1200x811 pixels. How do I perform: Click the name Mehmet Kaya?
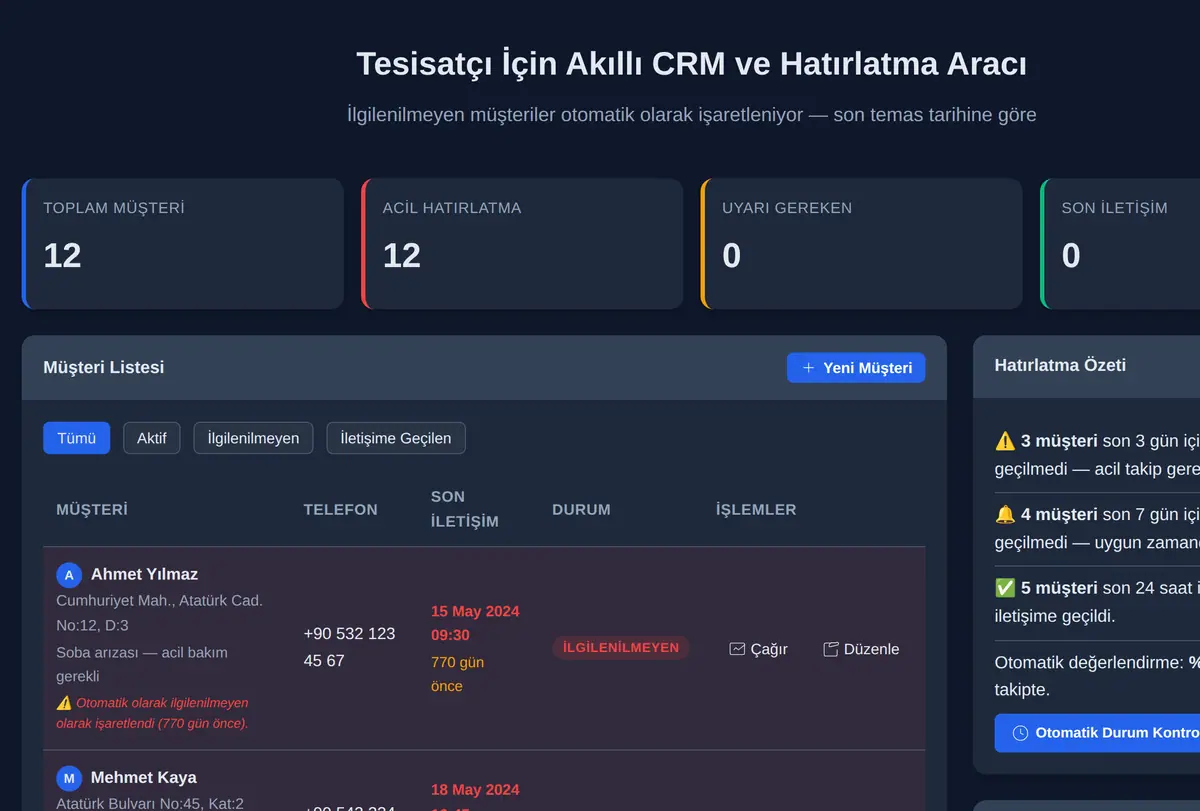pos(144,777)
